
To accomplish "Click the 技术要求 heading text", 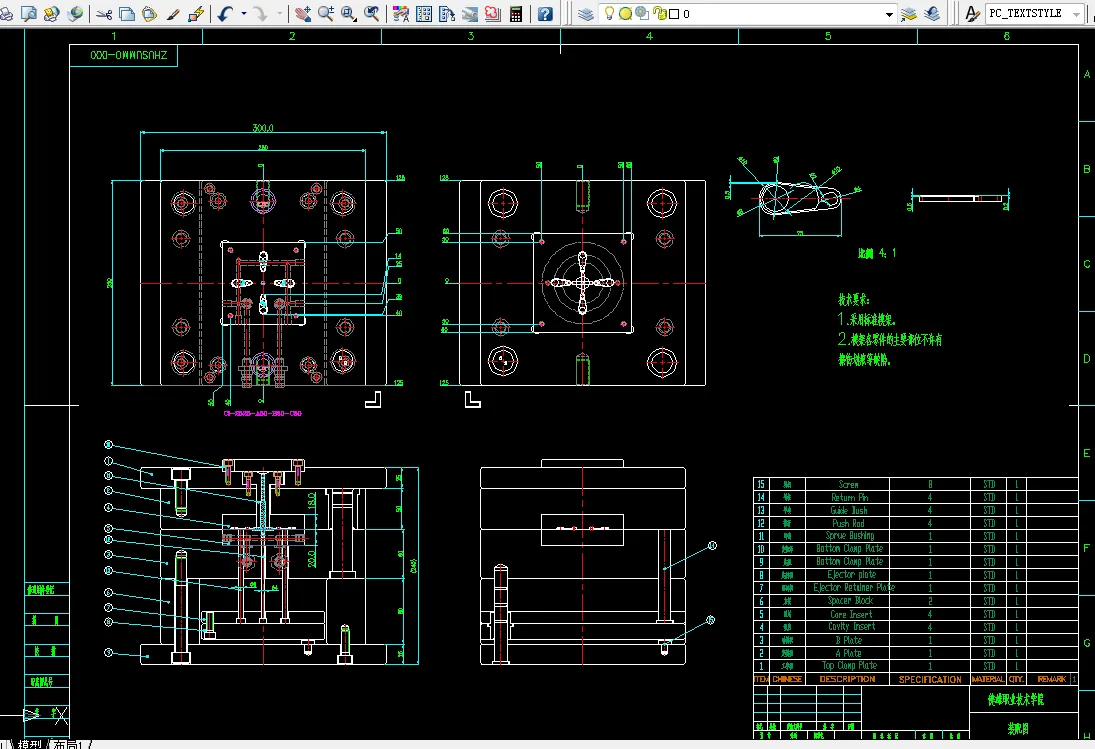I will coord(853,299).
